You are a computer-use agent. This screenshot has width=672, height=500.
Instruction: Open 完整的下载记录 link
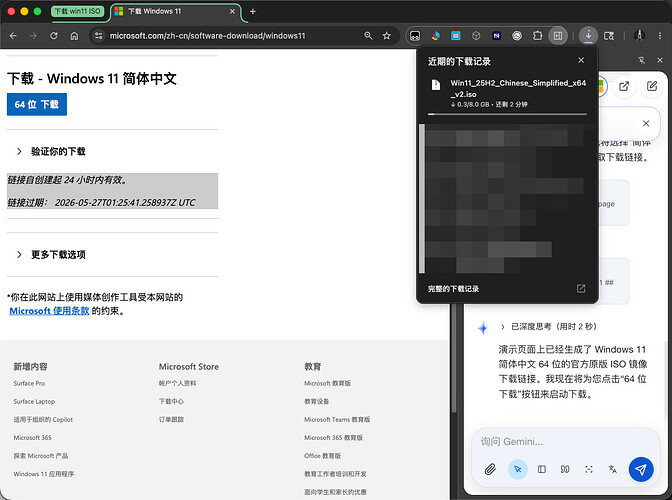tap(453, 289)
